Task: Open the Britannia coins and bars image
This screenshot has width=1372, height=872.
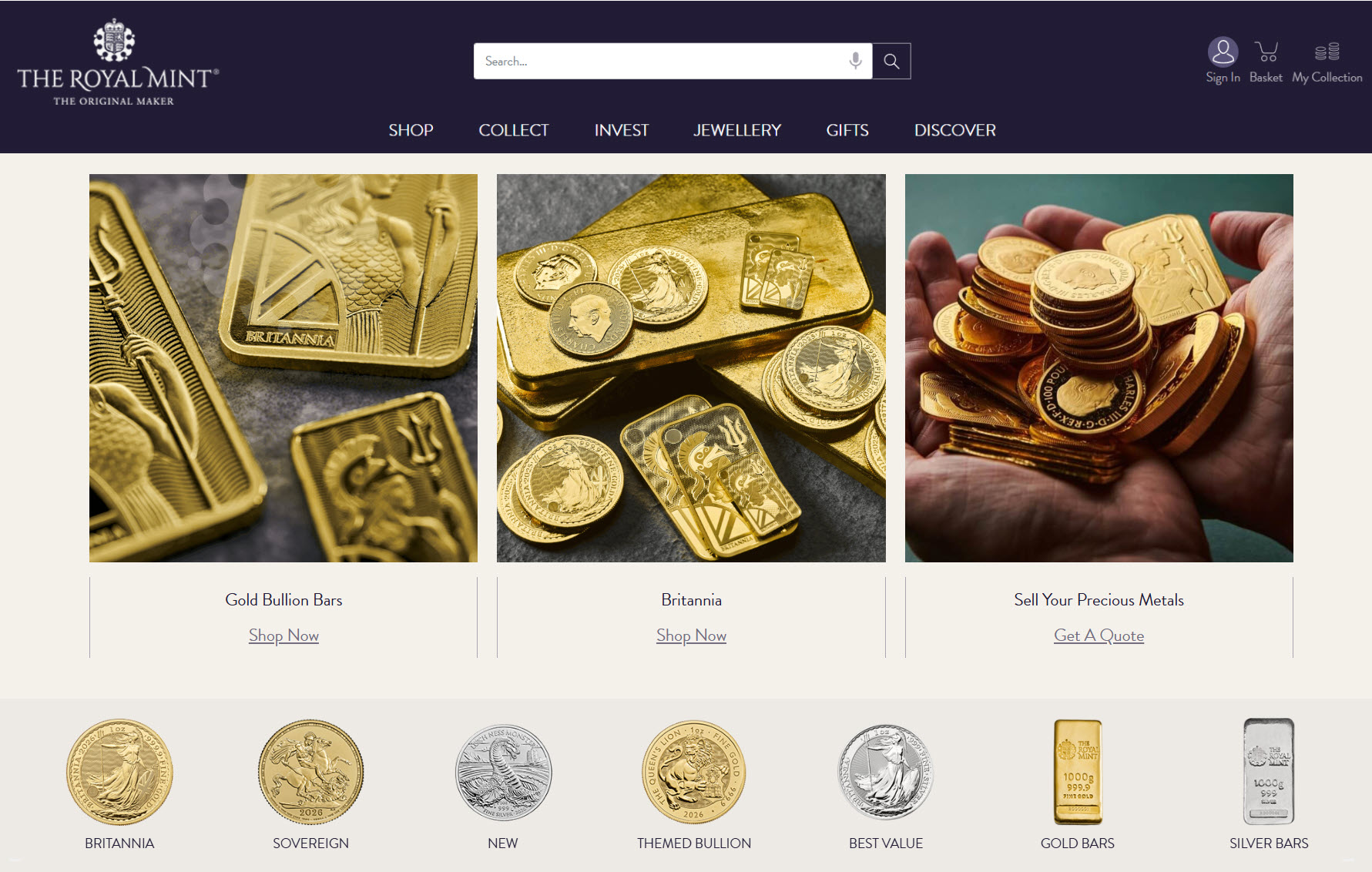Action: [691, 368]
